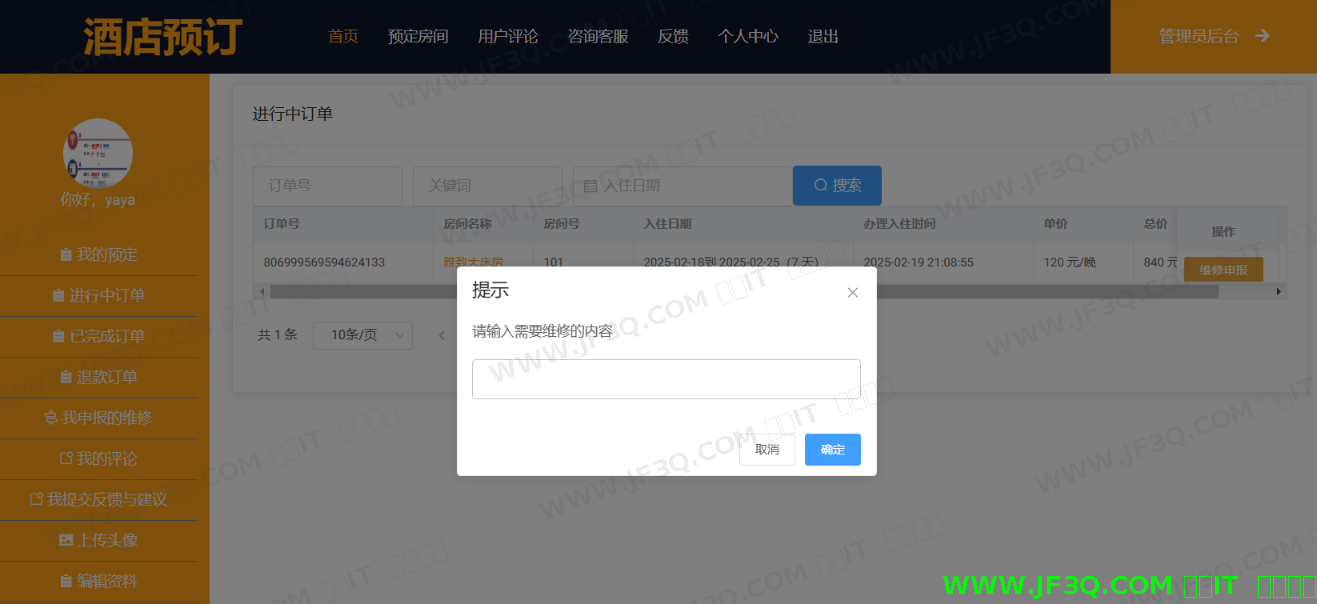This screenshot has width=1317, height=604.
Task: Click the 确定 button in dialog
Action: click(832, 450)
